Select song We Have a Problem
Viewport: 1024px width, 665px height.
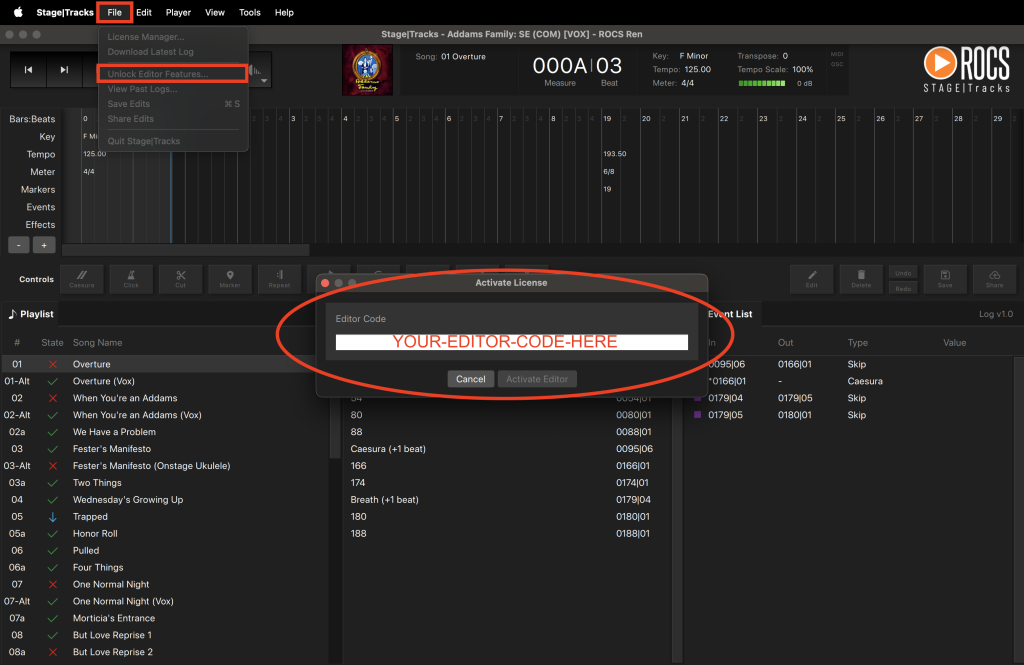(x=167, y=432)
